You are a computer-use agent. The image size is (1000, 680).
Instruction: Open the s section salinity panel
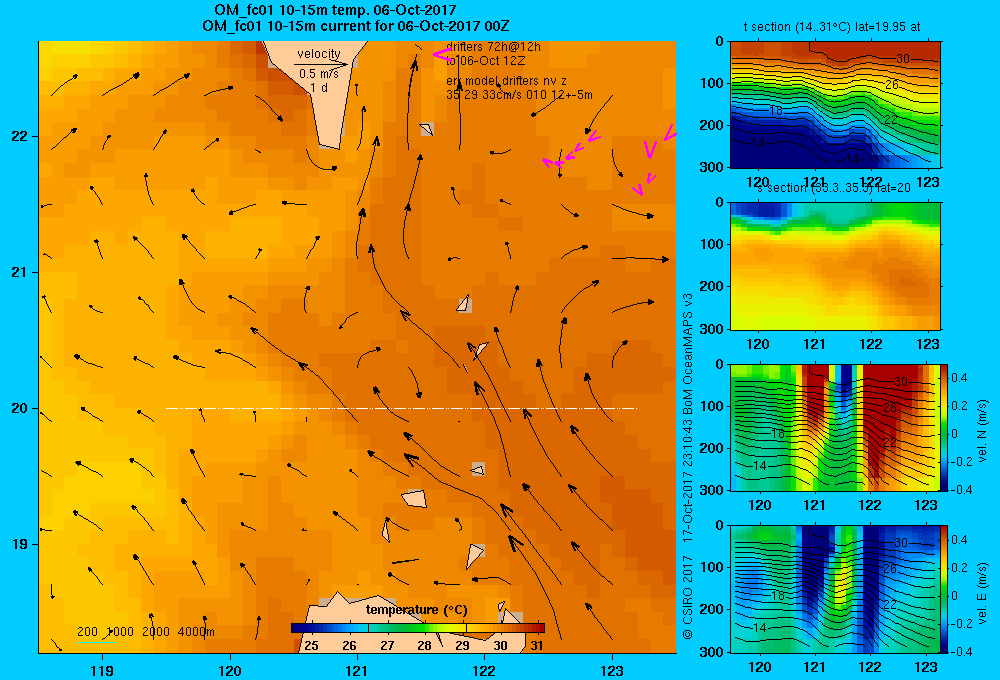tap(835, 266)
